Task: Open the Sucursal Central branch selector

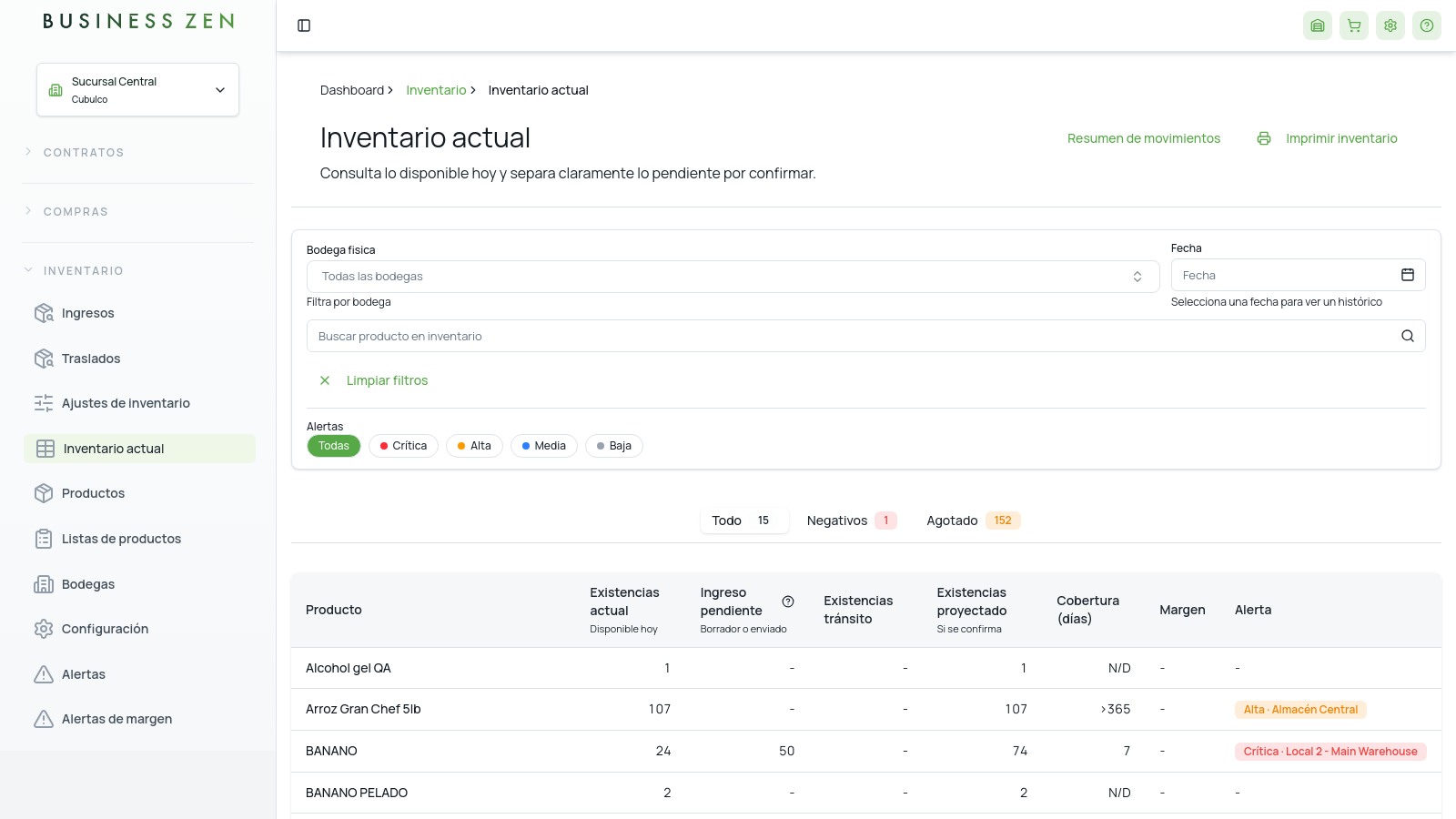Action: (138, 89)
